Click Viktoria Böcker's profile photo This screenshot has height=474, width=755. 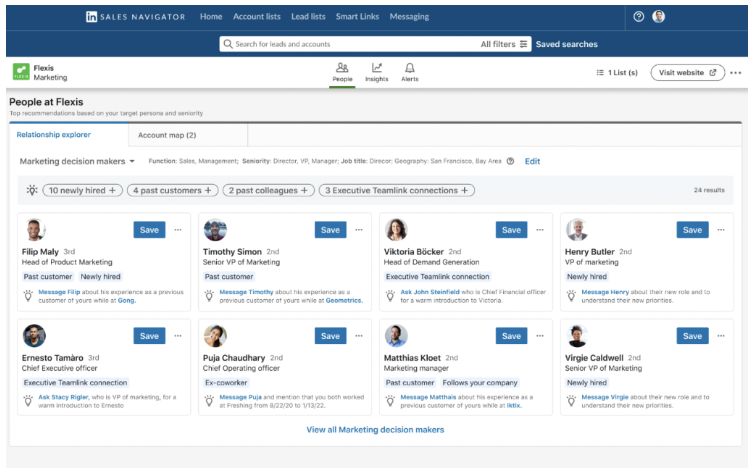point(396,230)
